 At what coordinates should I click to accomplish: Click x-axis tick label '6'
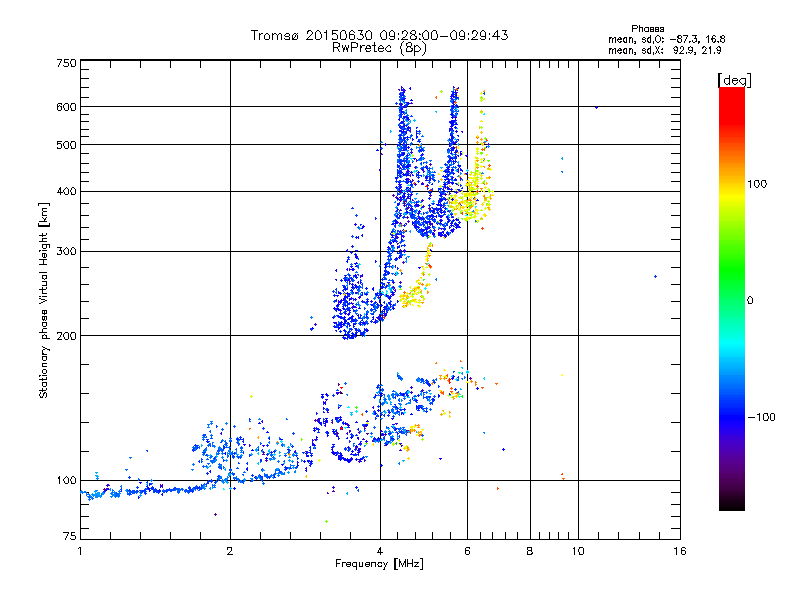click(467, 551)
